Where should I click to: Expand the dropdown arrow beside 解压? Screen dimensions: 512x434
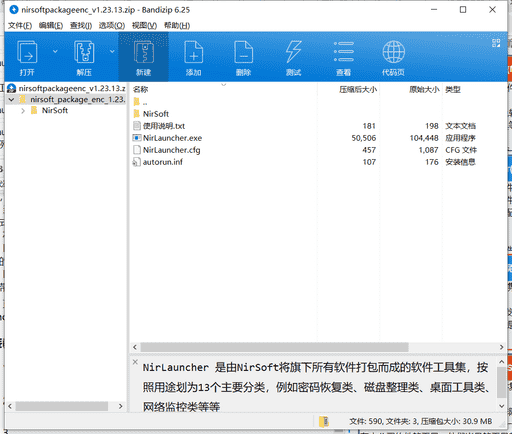(x=112, y=51)
